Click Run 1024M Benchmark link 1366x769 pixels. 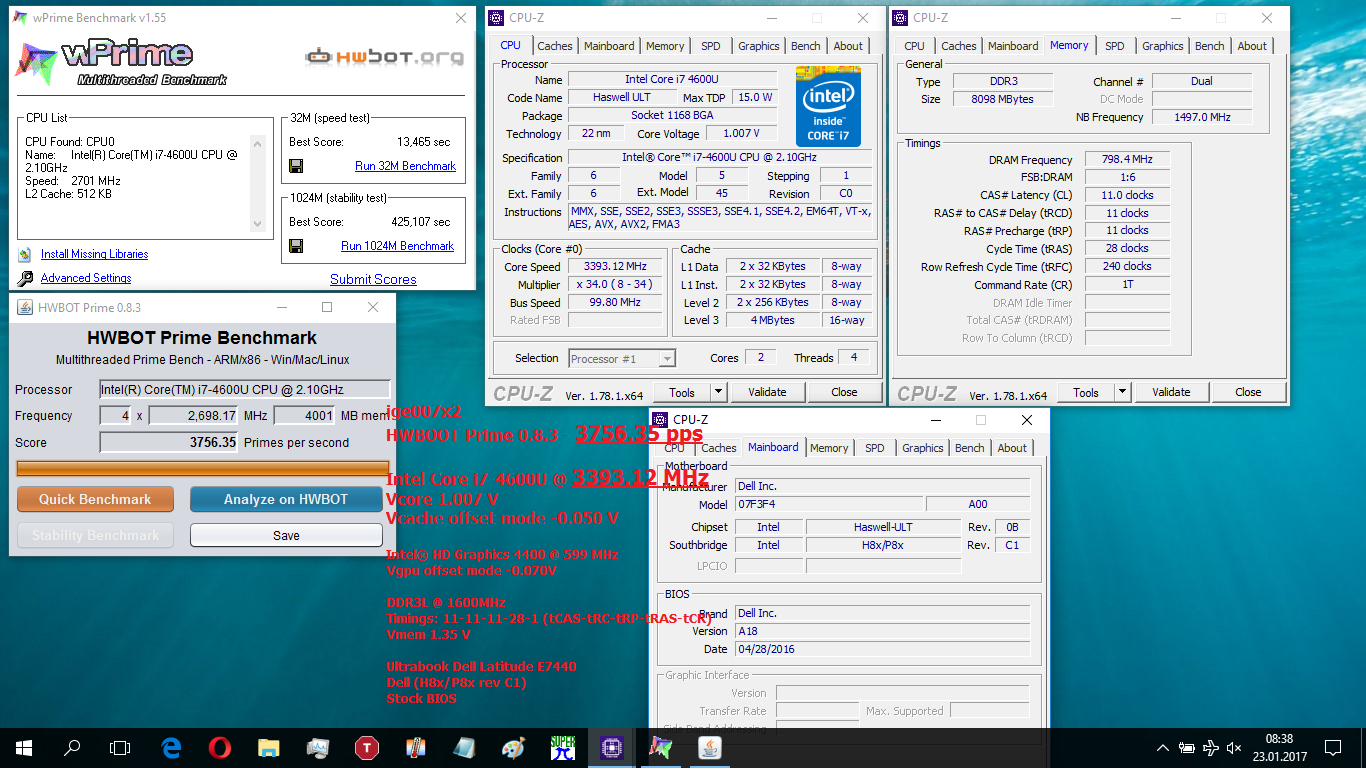coord(397,246)
